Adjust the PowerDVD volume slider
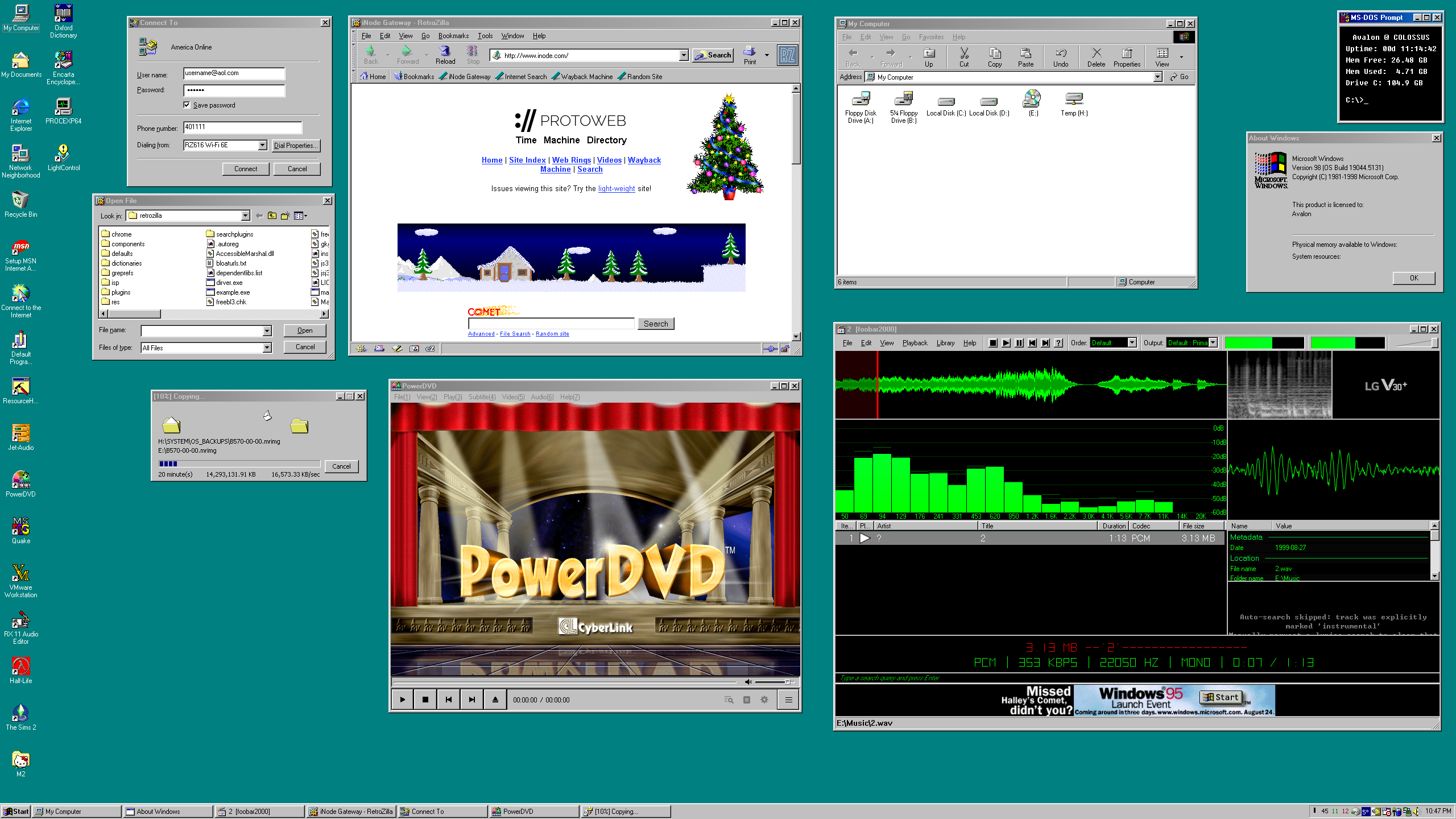This screenshot has height=819, width=1456. click(774, 681)
